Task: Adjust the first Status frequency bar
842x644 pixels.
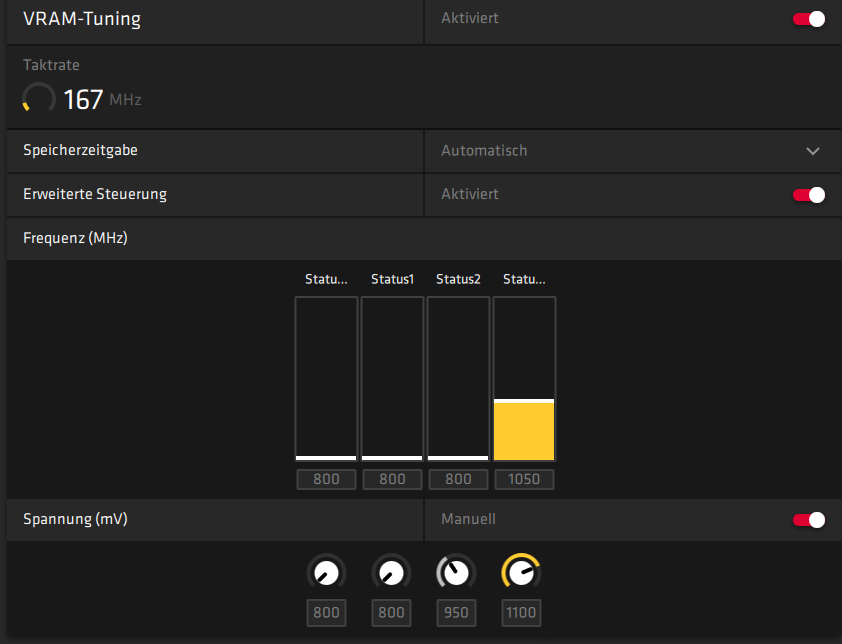Action: 326,379
